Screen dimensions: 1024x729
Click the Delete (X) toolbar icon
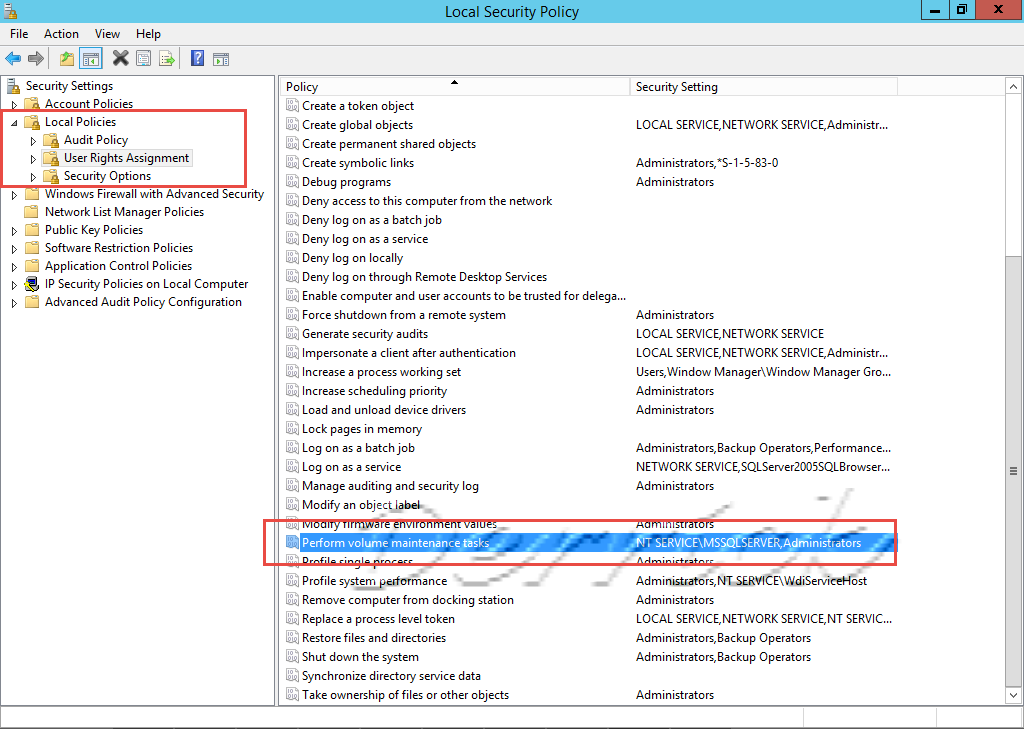pyautogui.click(x=120, y=58)
